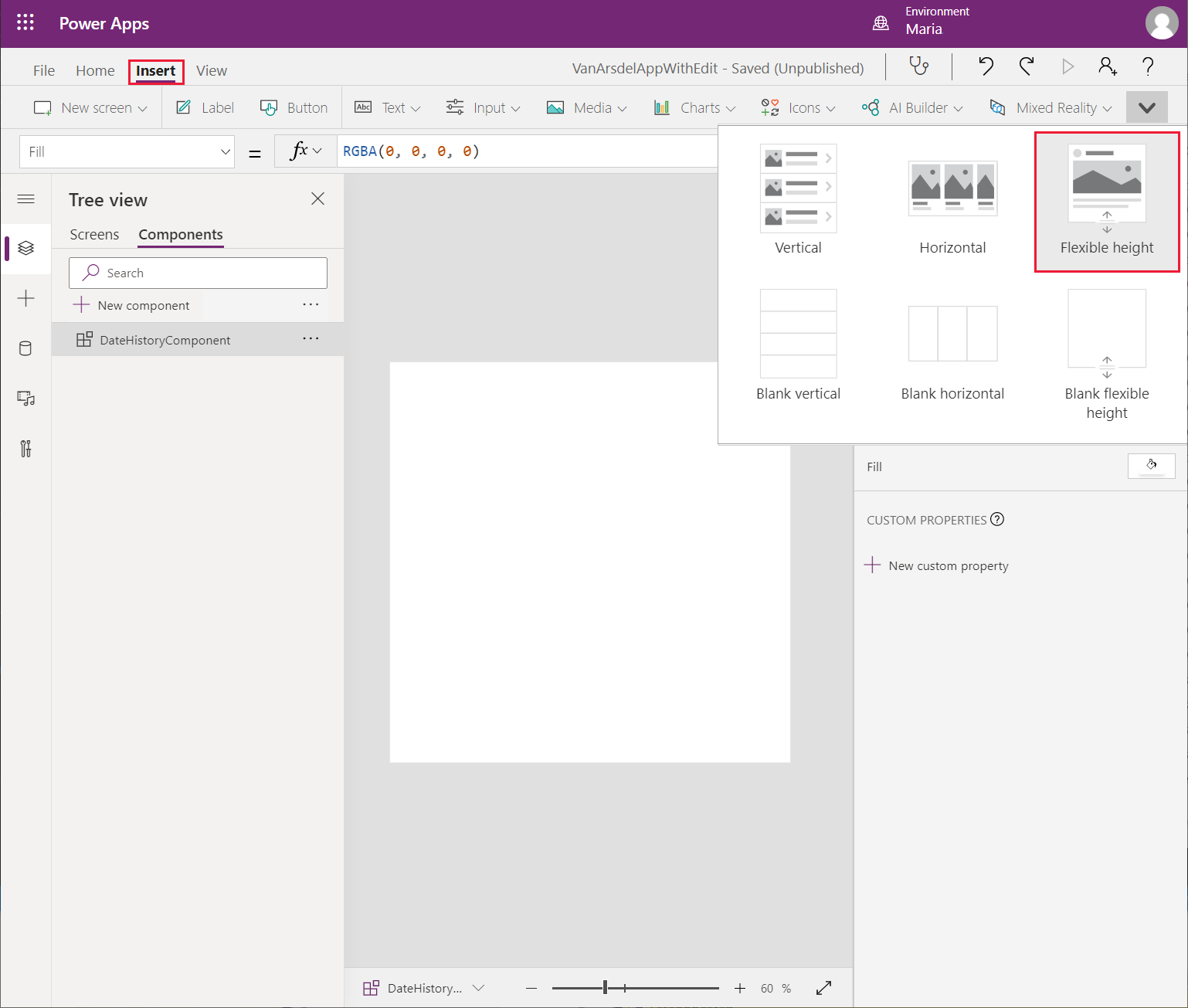Click the tree view Search field
The image size is (1188, 1008).
click(x=198, y=273)
